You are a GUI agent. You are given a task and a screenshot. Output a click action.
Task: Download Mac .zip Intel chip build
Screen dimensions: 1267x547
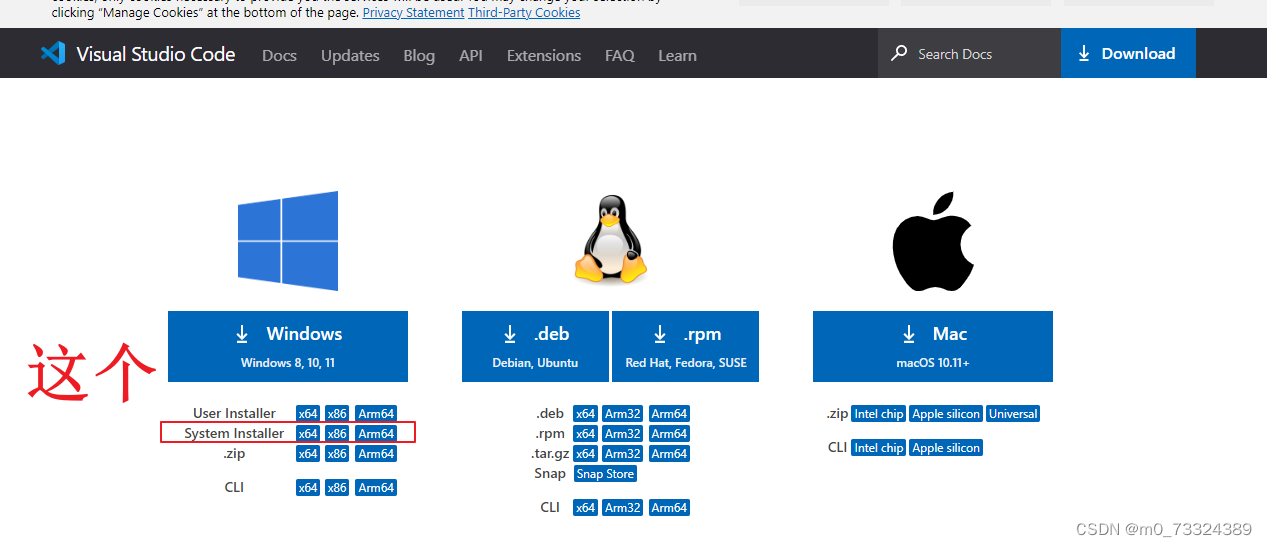click(x=879, y=414)
